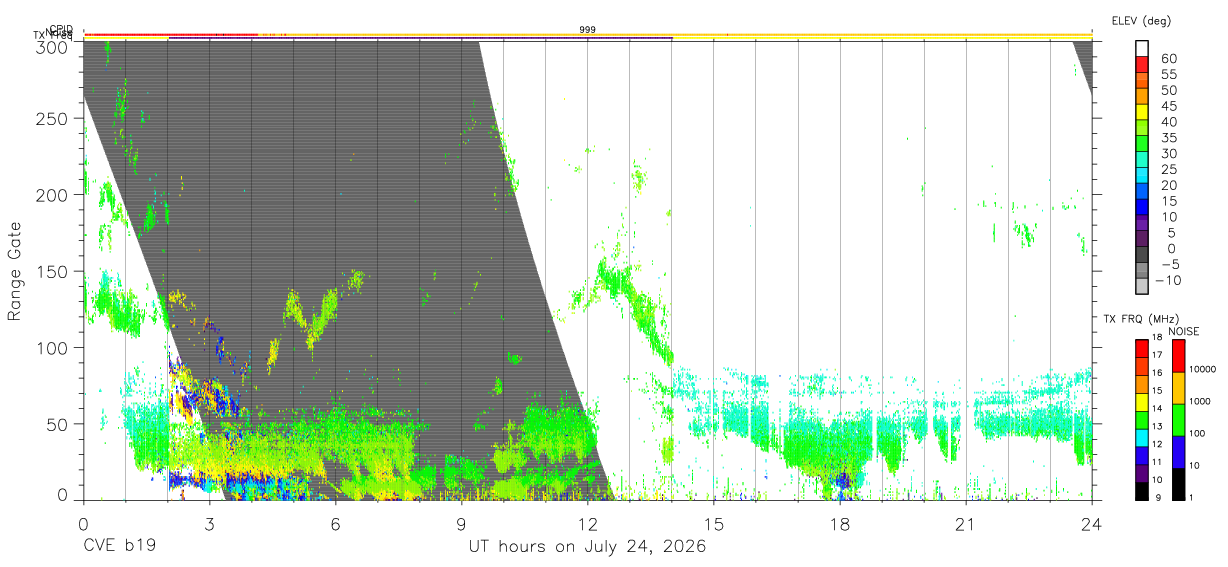Click the '24' UT hour tick label
The width and height of the screenshot is (1228, 567).
pos(1091,524)
